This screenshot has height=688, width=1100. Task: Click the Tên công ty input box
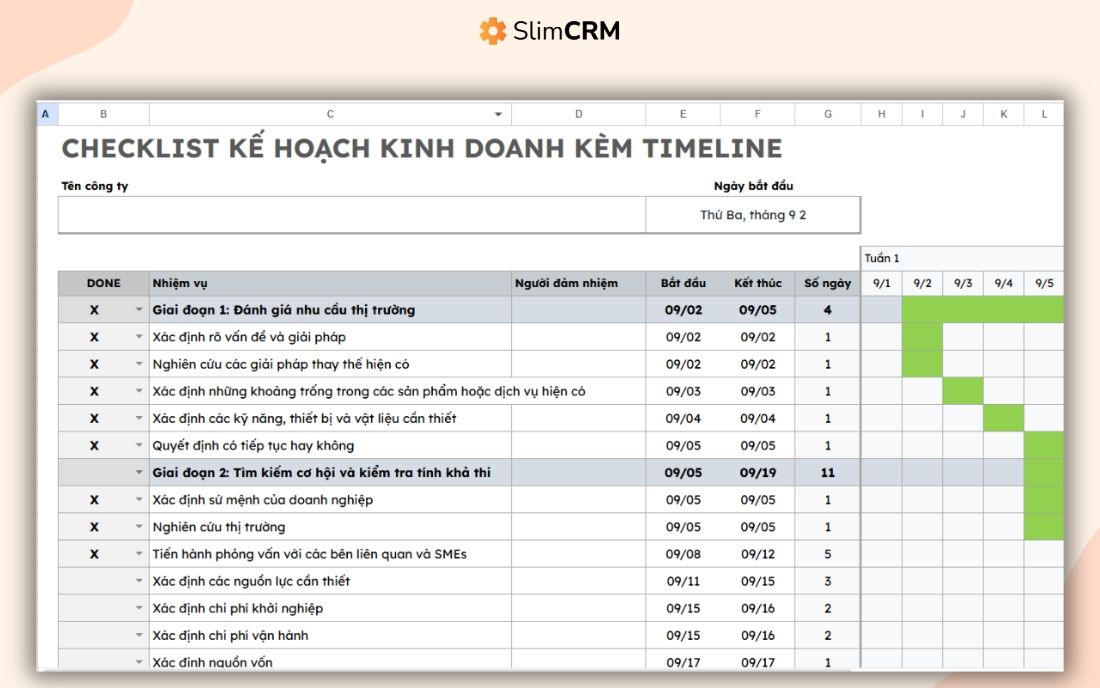(x=352, y=215)
